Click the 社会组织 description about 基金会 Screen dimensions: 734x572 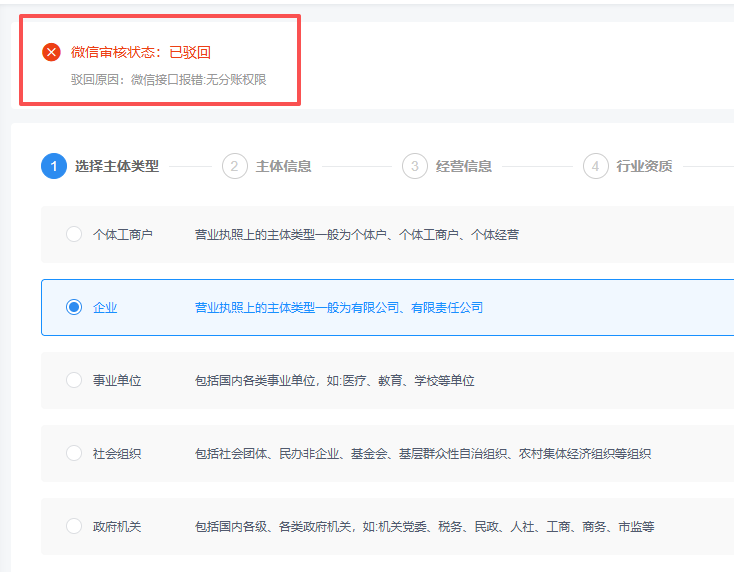[x=423, y=454]
